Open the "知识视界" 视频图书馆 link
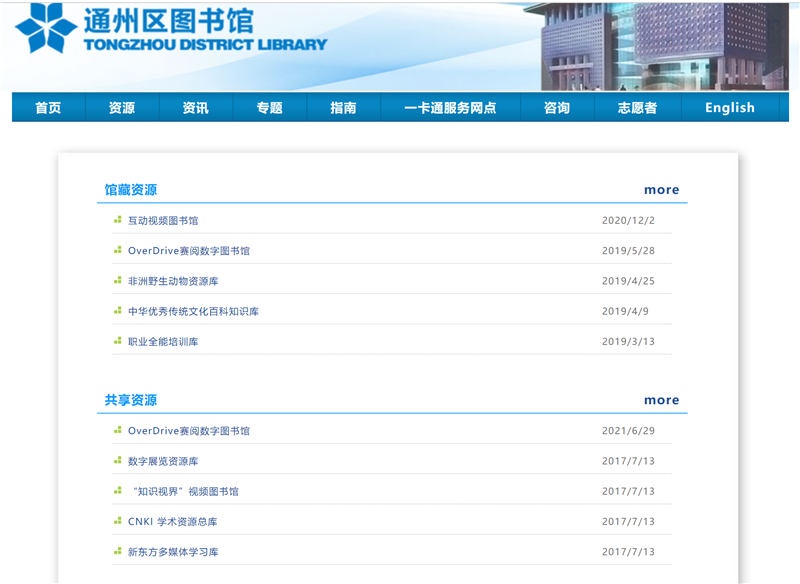Viewport: 800px width, 584px height. click(185, 492)
